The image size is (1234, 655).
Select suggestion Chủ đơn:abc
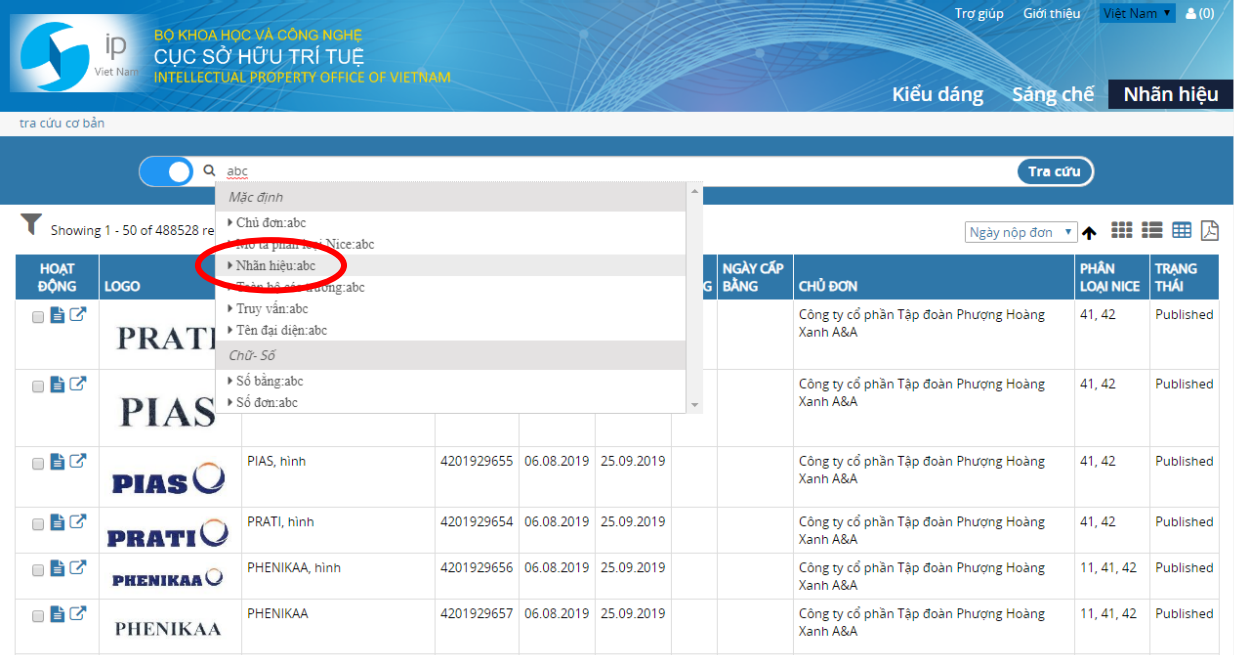[452, 222]
